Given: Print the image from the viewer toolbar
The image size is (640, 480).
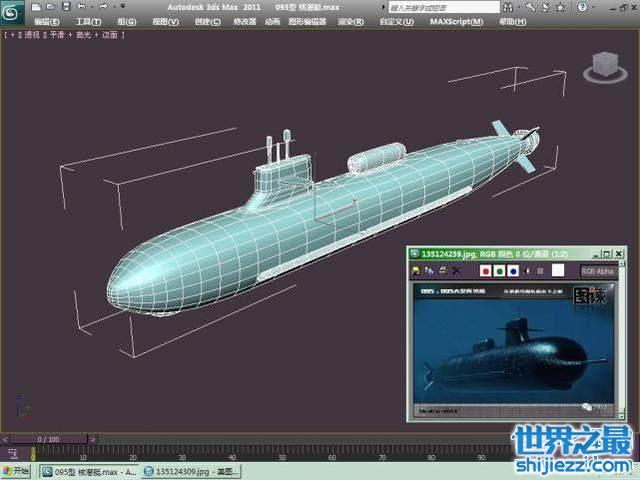Looking at the screenshot, I should [442, 270].
